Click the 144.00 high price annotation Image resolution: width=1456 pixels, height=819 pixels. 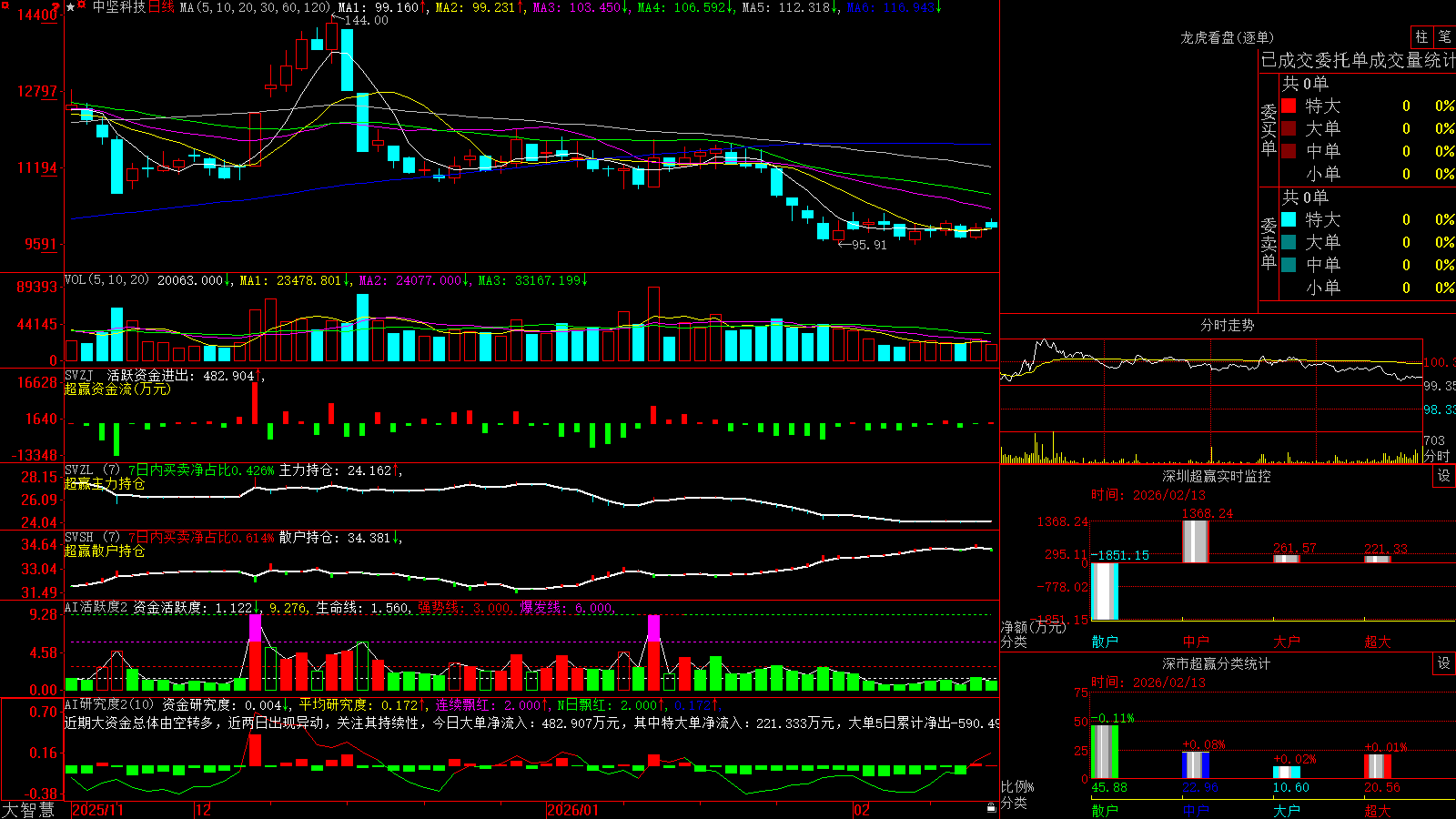click(366, 20)
